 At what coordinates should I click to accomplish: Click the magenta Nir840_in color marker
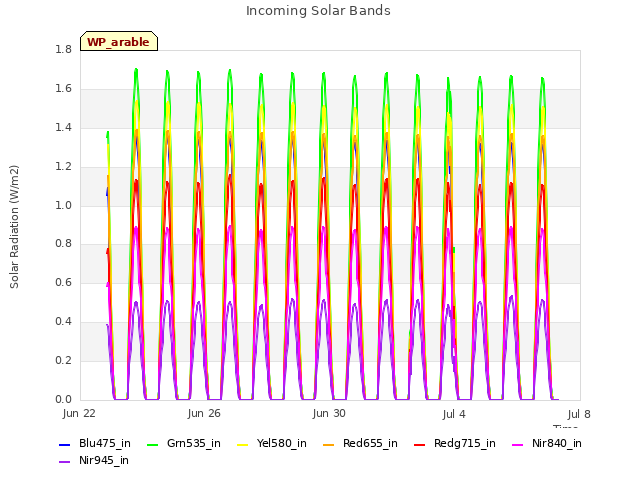[518, 444]
